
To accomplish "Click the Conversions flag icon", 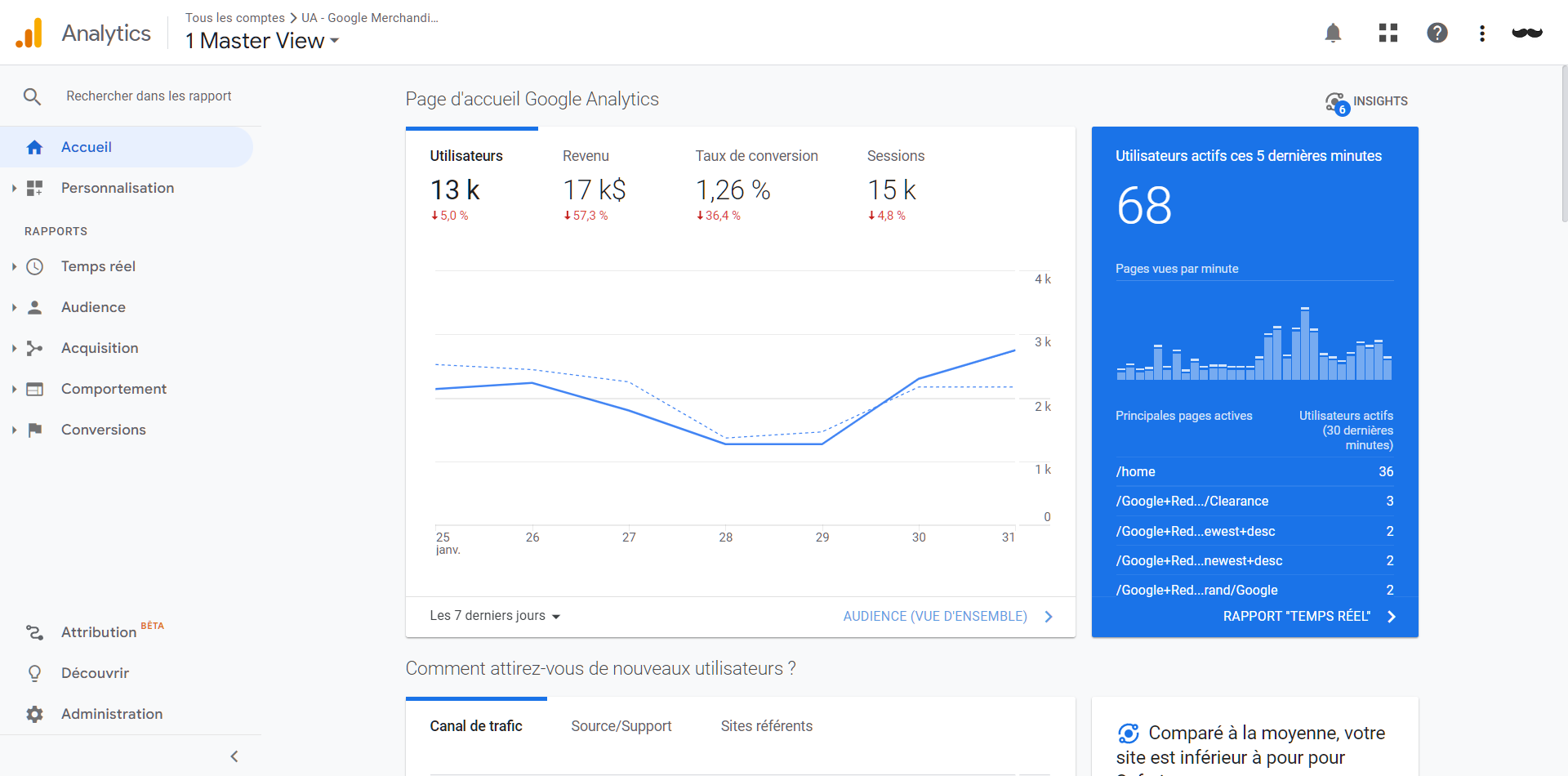I will click(34, 430).
